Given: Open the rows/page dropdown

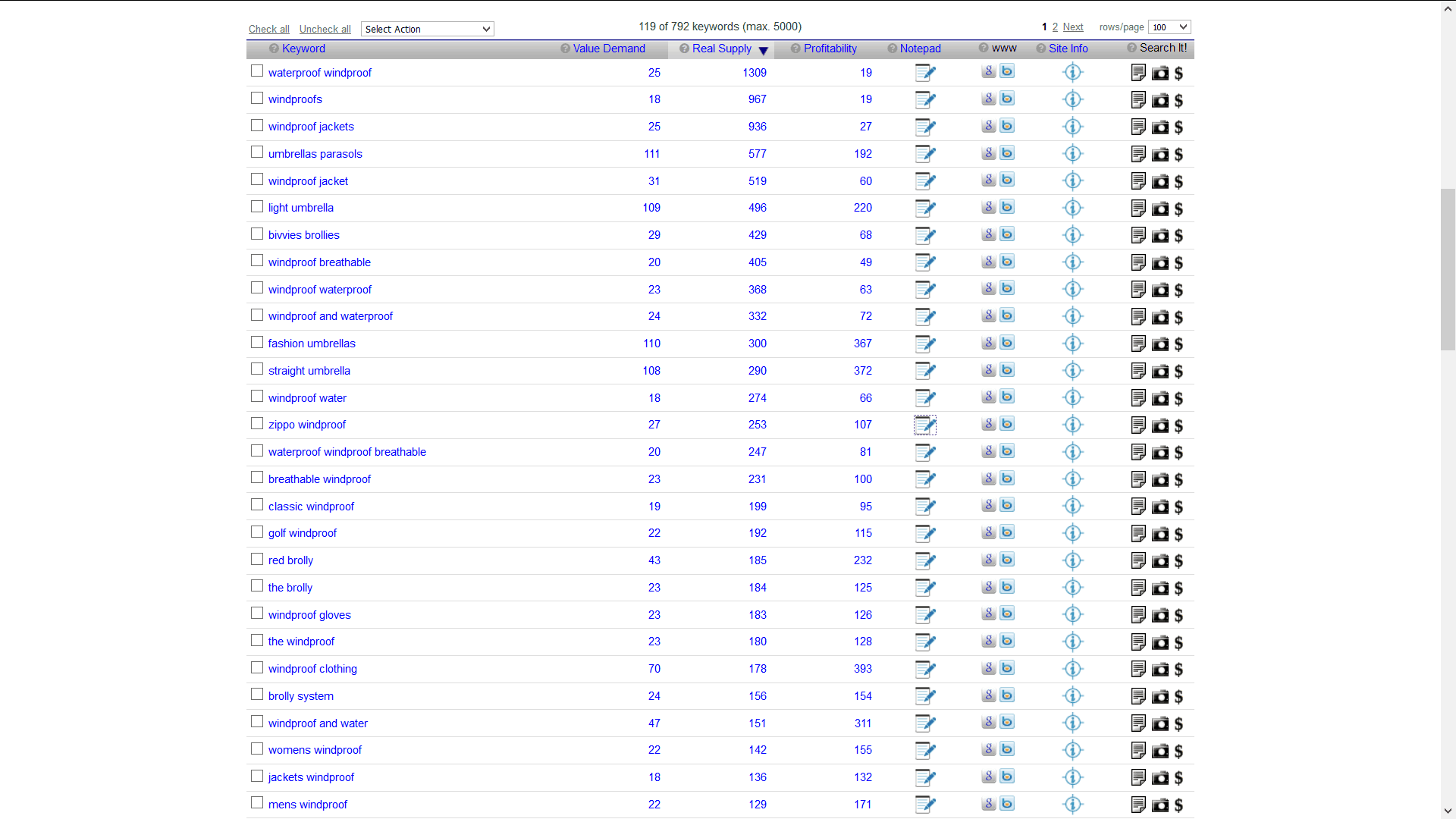Looking at the screenshot, I should tap(1169, 27).
